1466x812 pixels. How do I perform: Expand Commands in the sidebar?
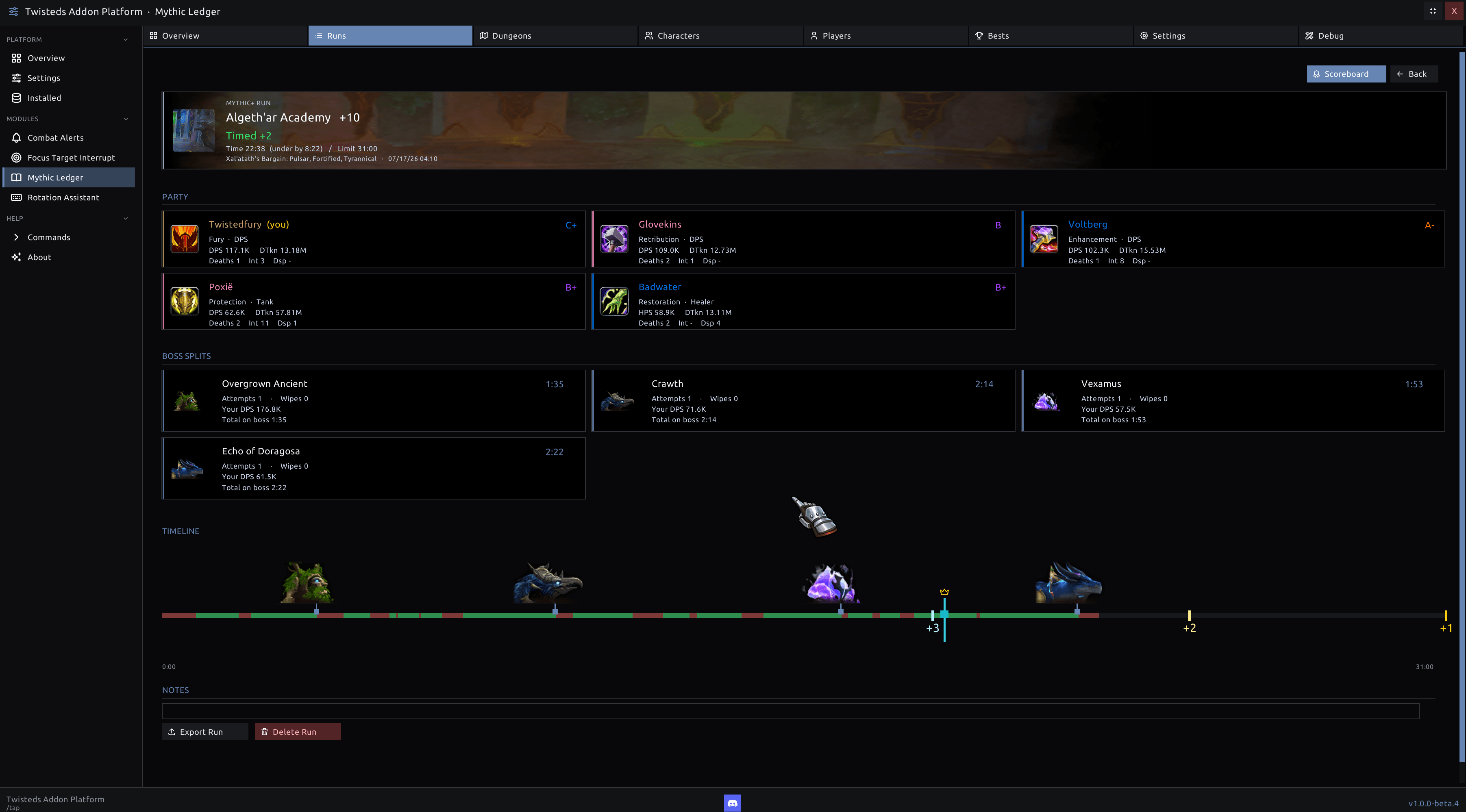click(68, 237)
